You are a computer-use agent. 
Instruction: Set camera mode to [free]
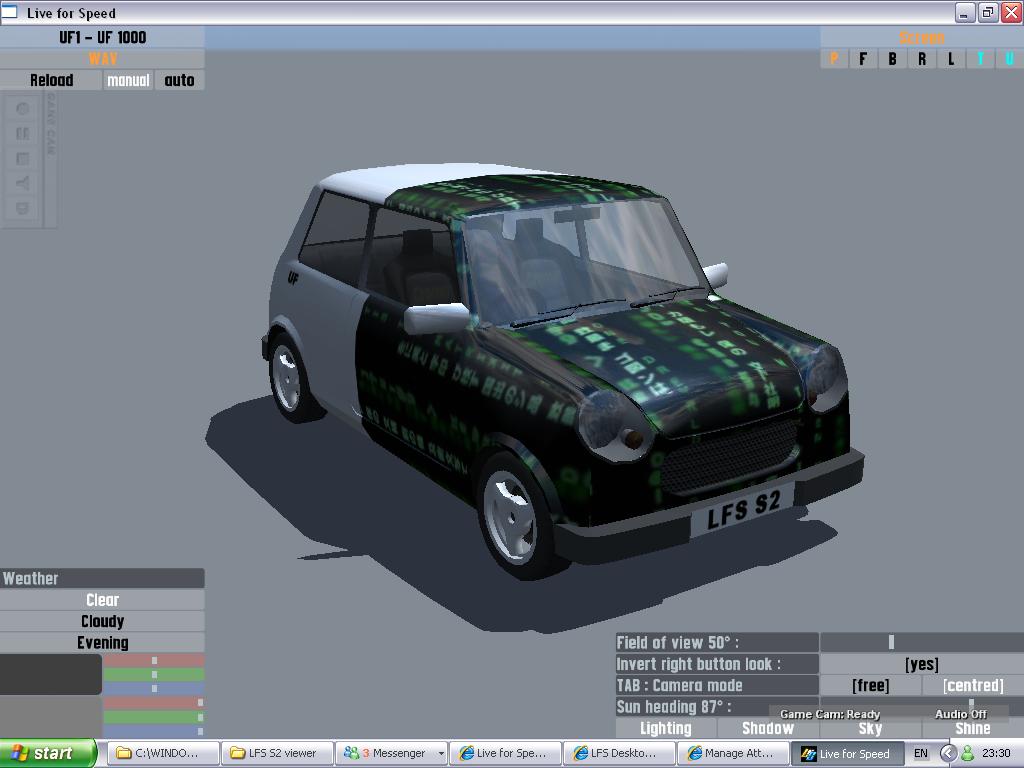[x=871, y=686]
